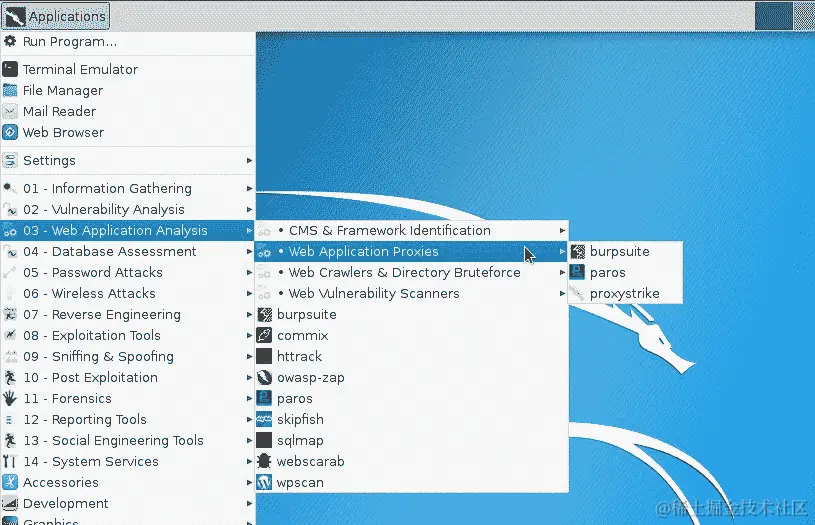
Task: Click the skipfish icon
Action: (264, 419)
